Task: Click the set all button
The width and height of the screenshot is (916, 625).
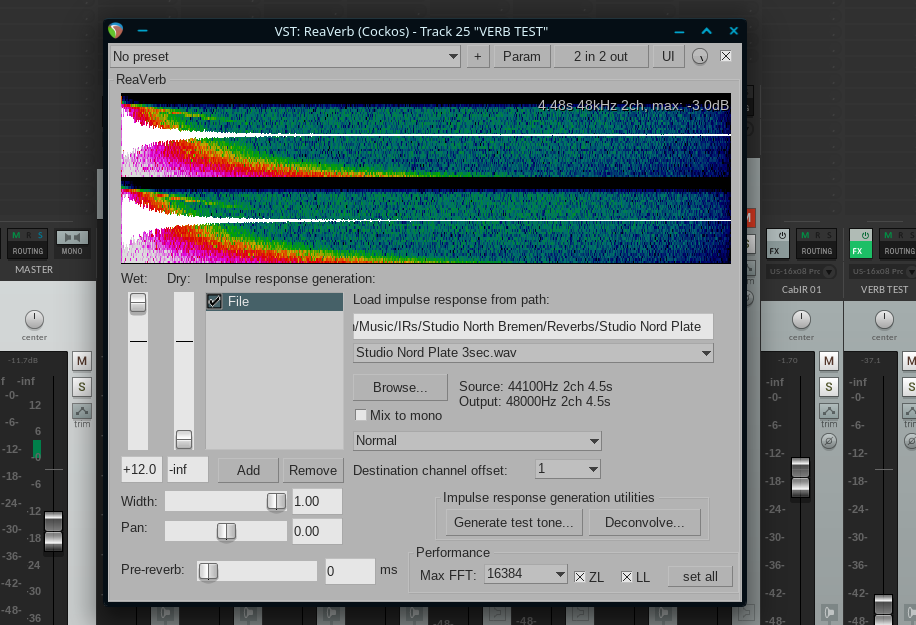Action: (700, 577)
